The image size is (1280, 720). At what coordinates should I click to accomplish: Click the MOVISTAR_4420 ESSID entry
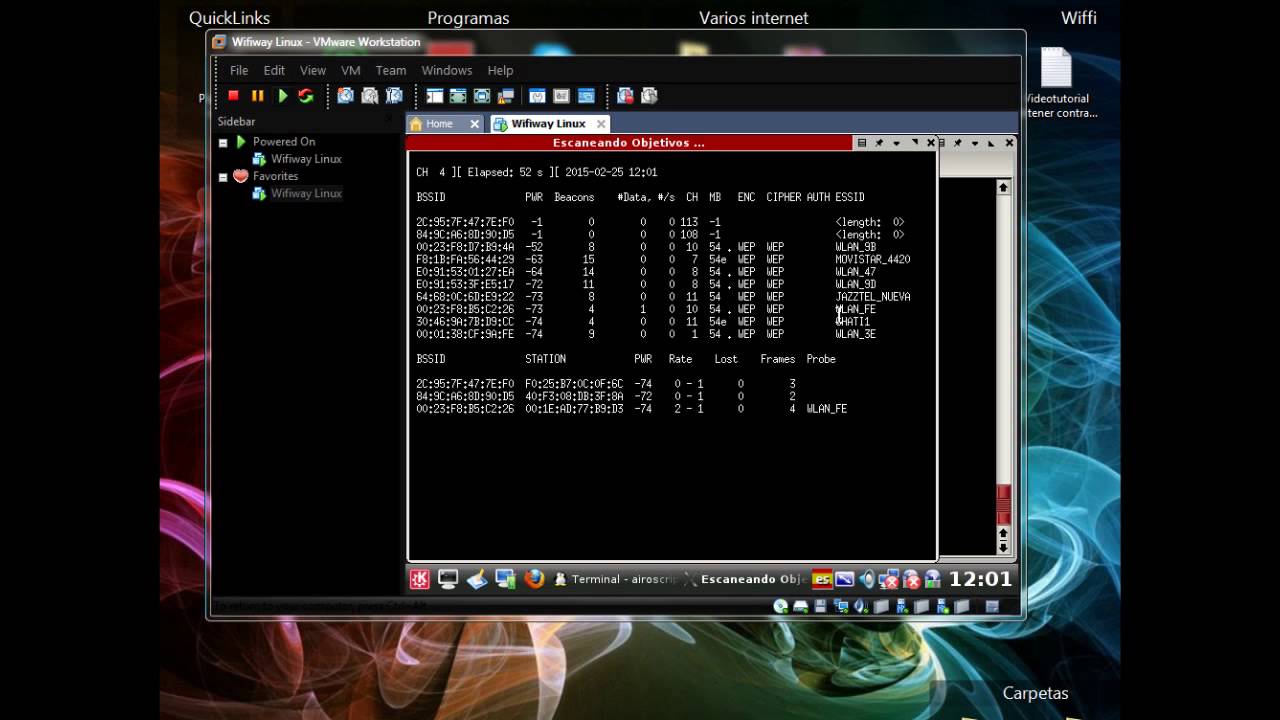(x=872, y=259)
